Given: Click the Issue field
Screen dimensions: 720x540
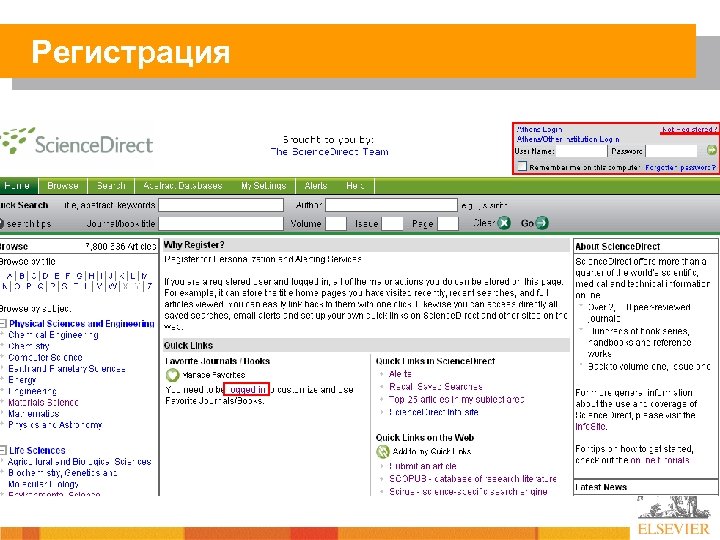Looking at the screenshot, I should (393, 224).
